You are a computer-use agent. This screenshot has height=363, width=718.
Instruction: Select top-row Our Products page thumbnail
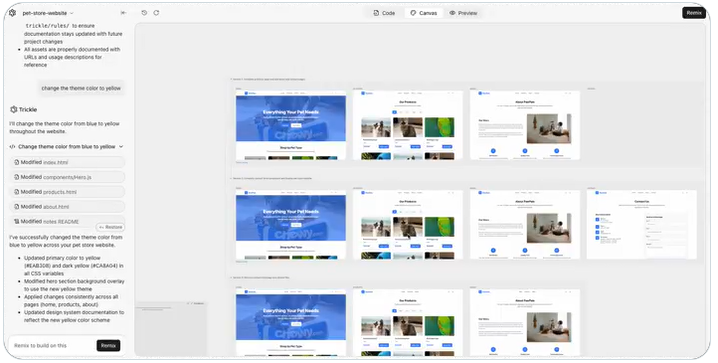(408, 125)
